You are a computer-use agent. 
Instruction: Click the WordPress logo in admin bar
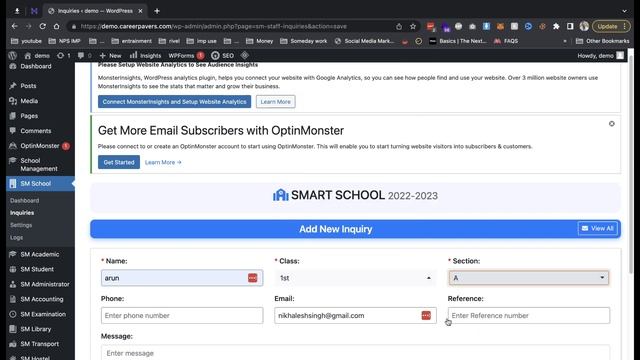(12, 56)
